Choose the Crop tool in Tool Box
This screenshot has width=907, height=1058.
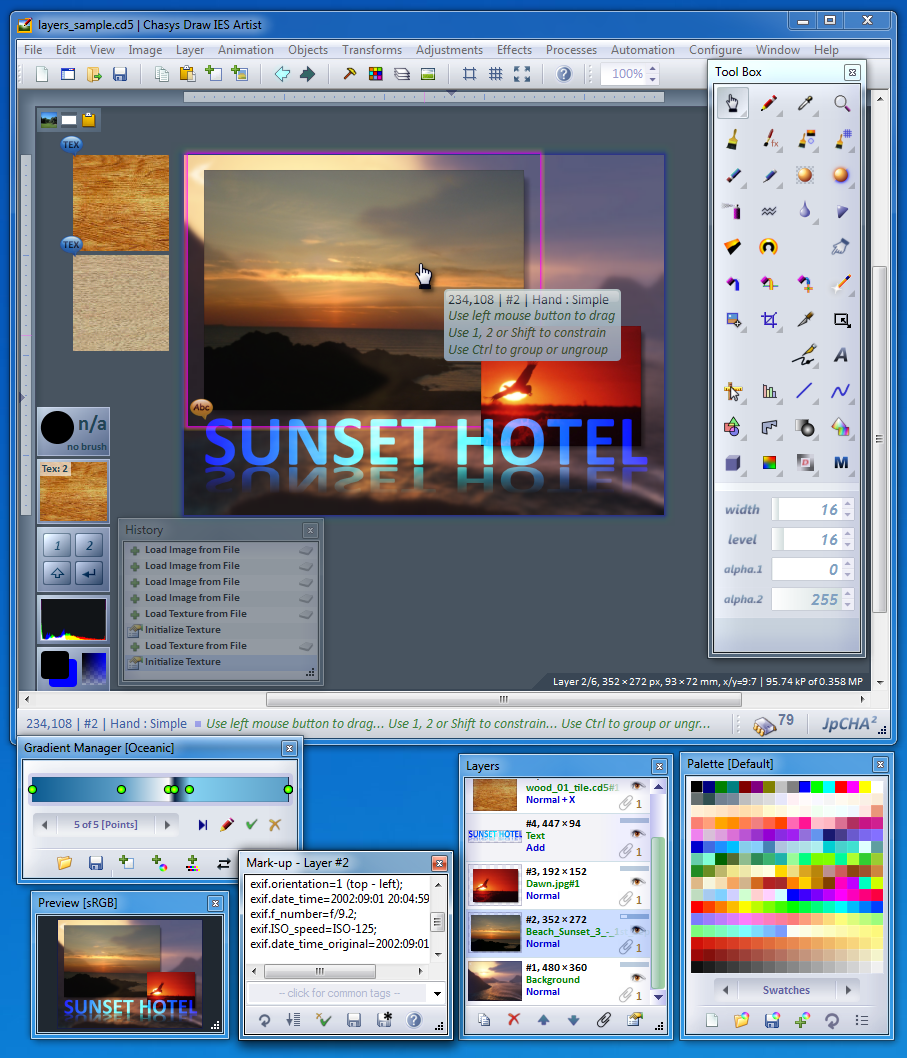click(769, 320)
